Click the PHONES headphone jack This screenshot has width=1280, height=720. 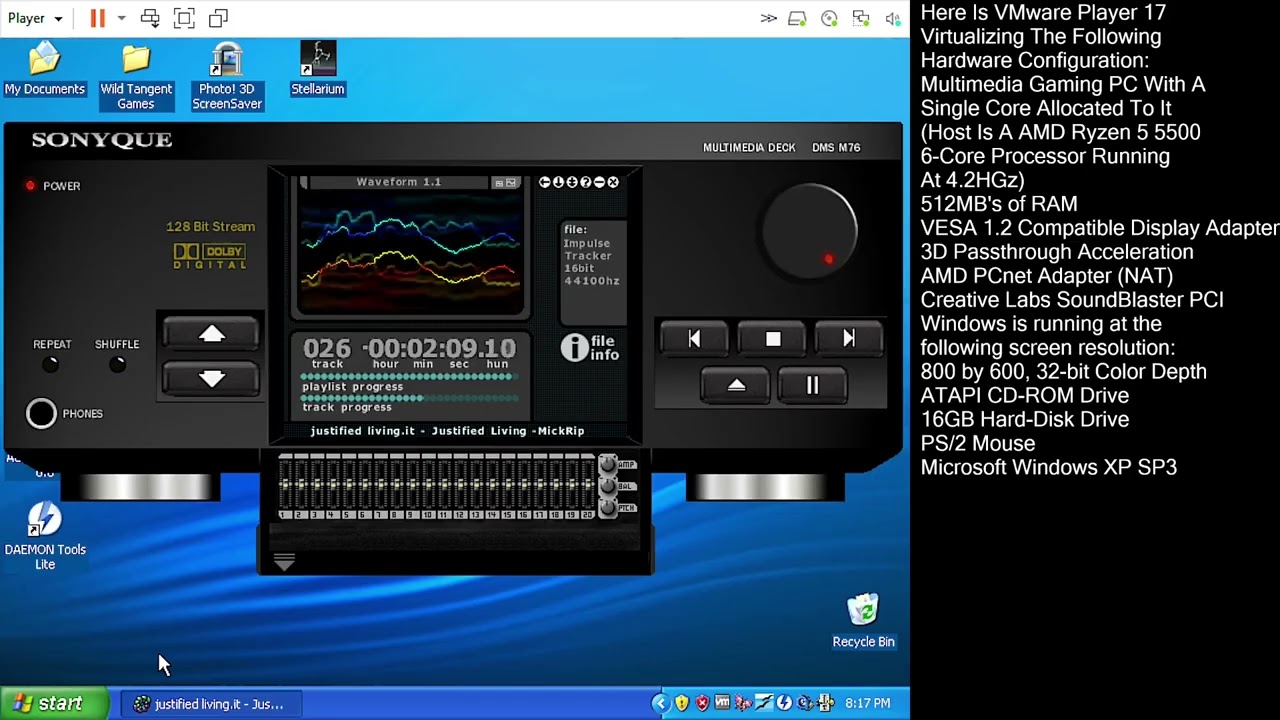click(42, 414)
